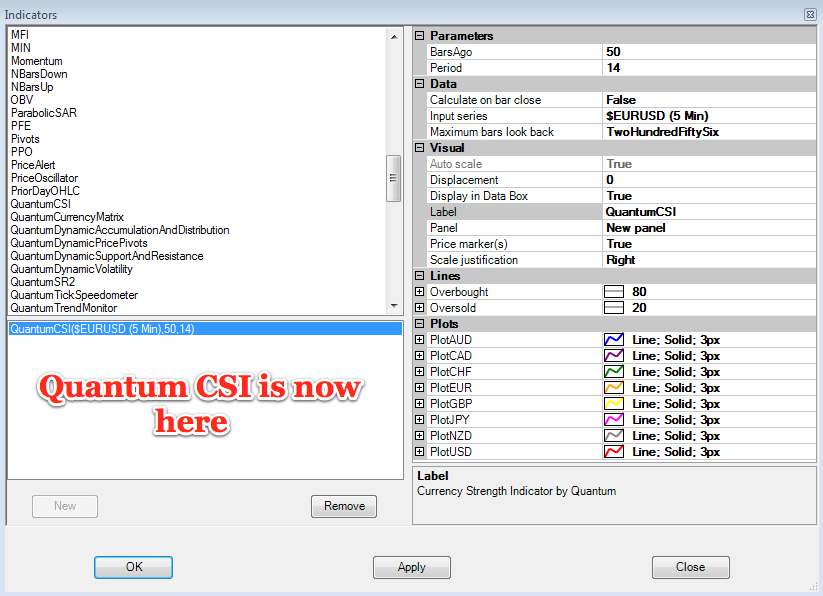Change the Price marker(s) value
The image size is (823, 596).
709,243
